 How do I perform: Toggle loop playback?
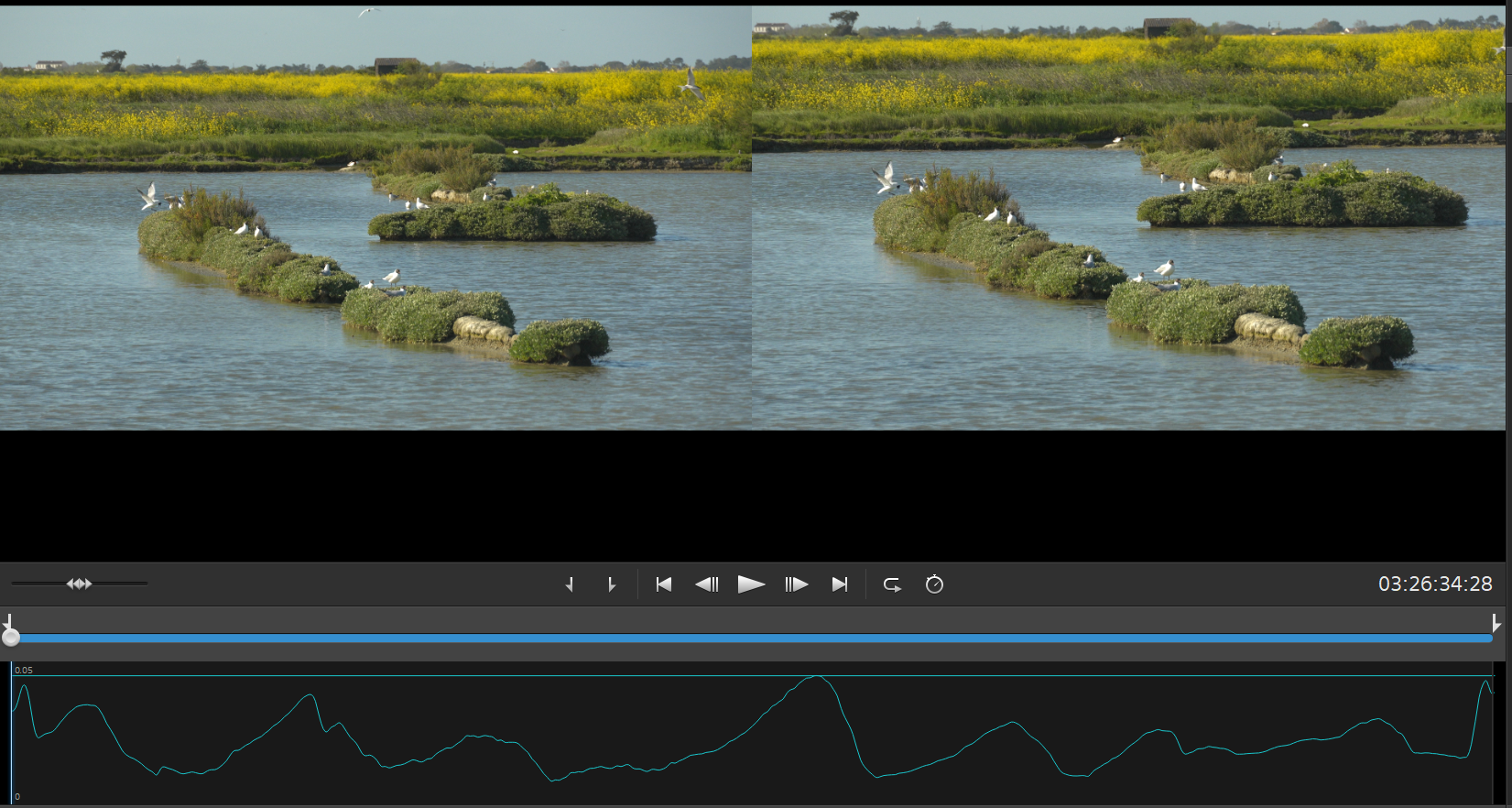tap(892, 584)
